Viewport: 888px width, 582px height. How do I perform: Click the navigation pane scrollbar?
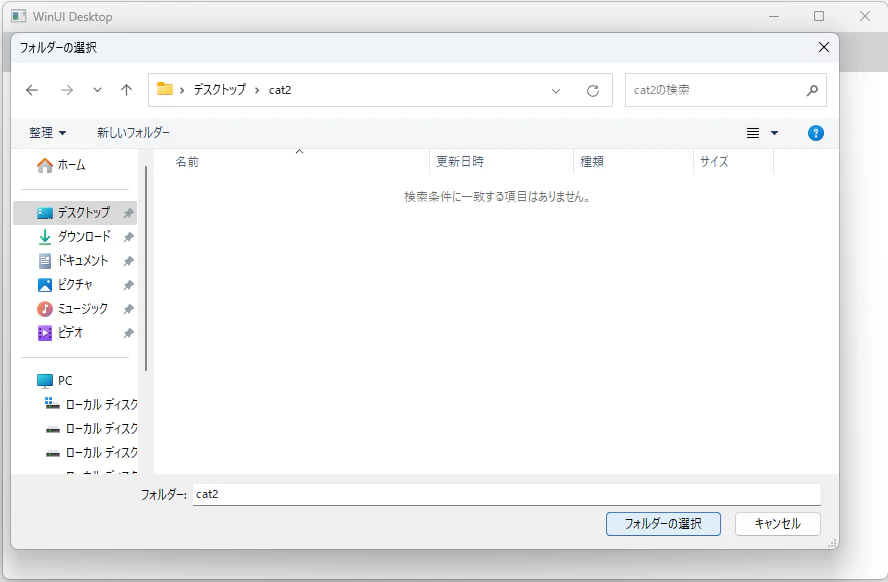pyautogui.click(x=146, y=268)
